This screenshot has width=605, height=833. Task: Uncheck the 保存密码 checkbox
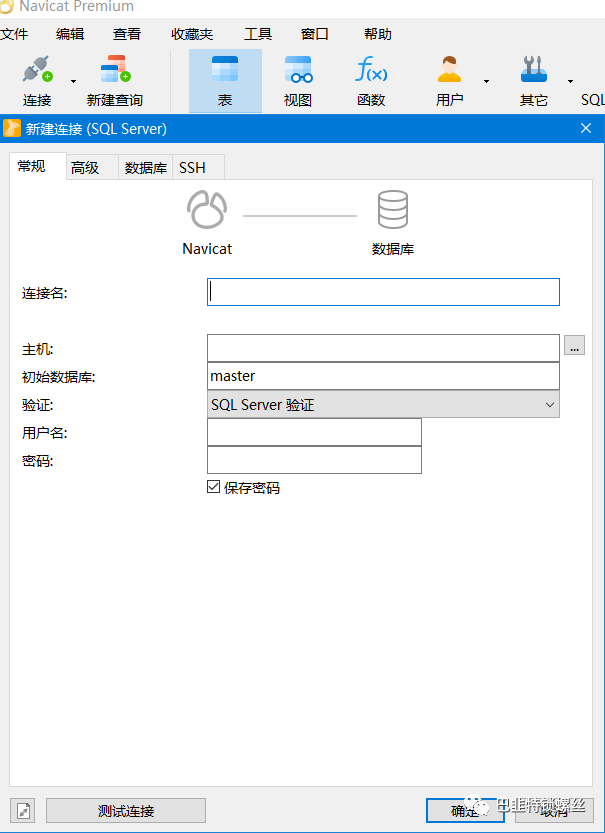click(x=213, y=487)
